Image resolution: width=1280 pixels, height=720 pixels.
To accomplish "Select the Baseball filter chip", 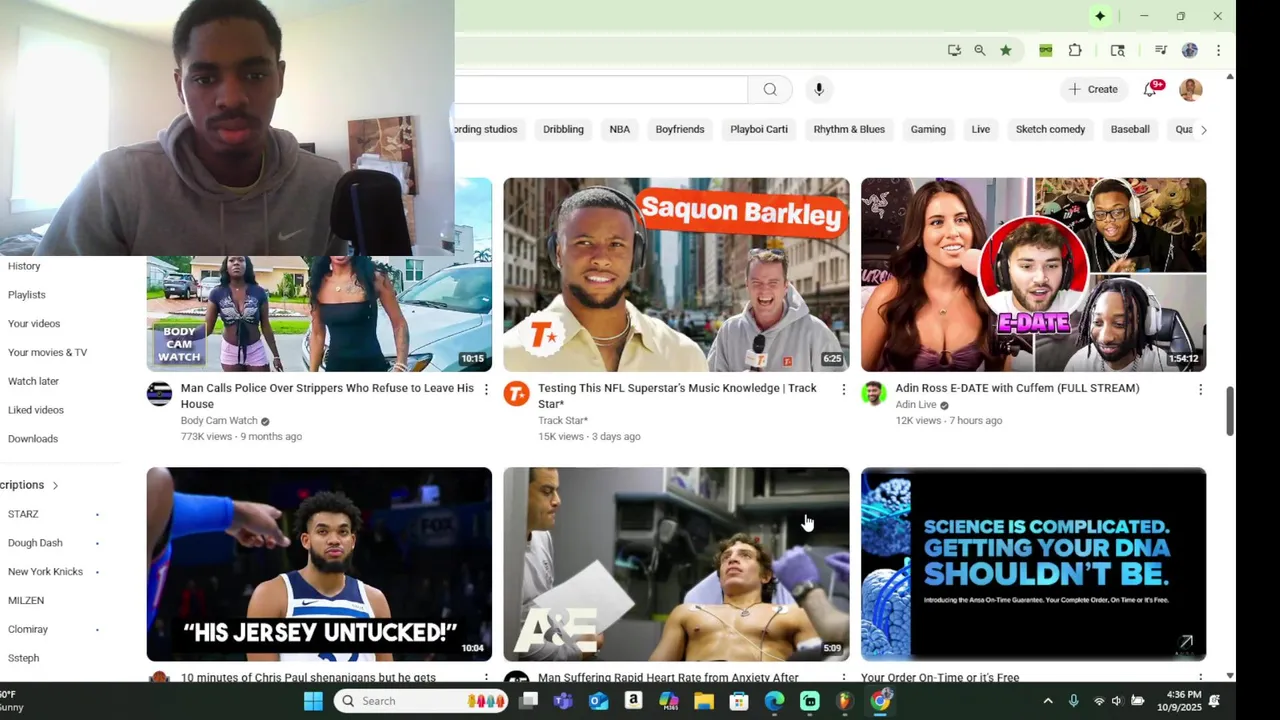I will [x=1130, y=129].
